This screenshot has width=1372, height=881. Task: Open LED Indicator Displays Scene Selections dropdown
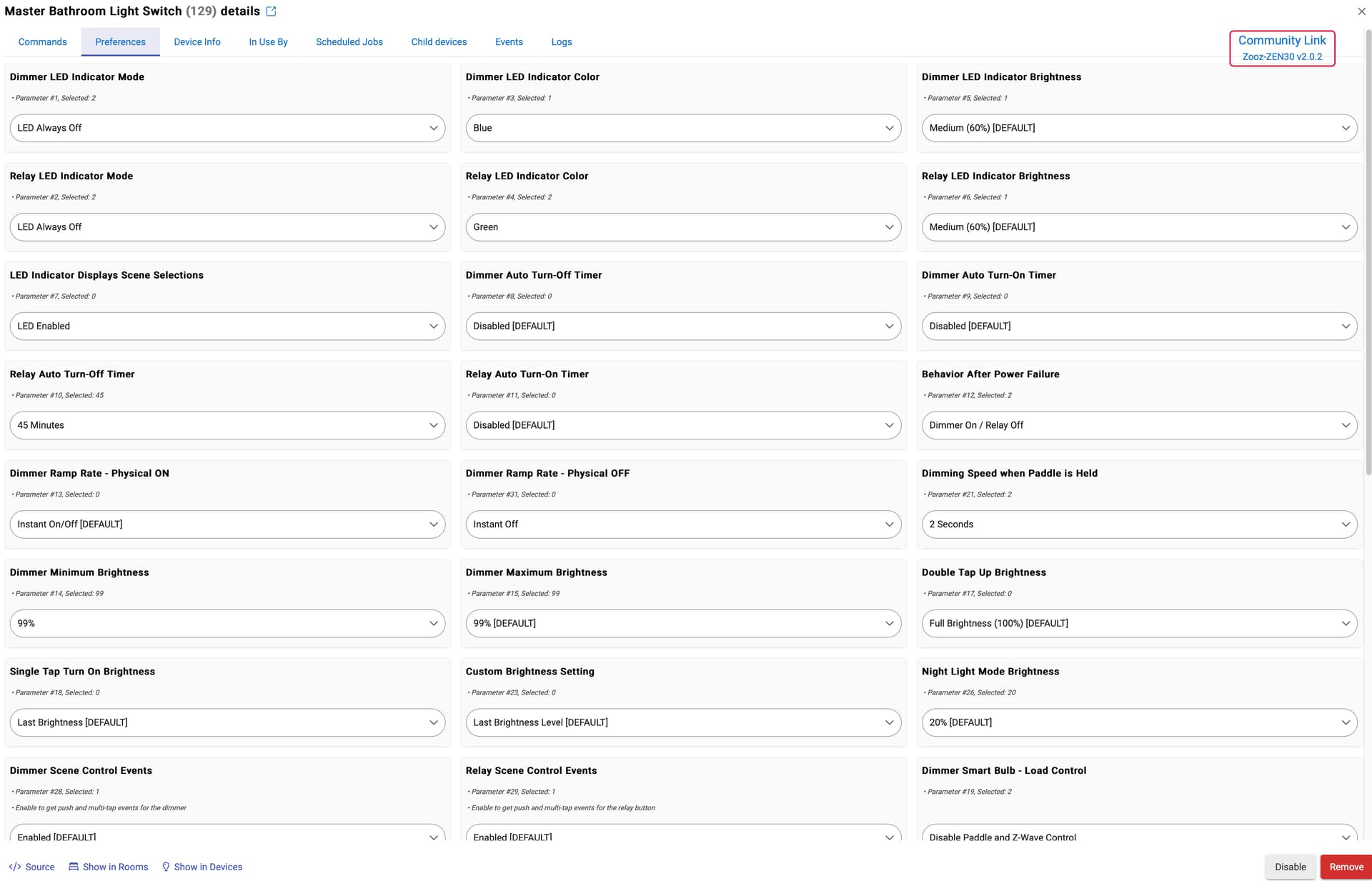(227, 326)
